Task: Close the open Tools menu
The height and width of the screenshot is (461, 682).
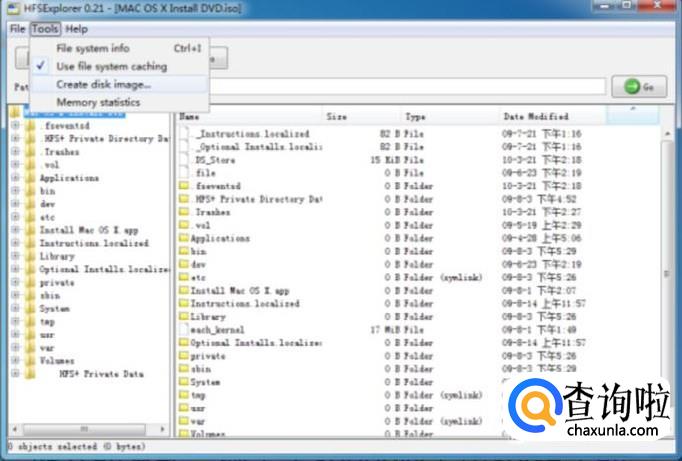Action: point(45,29)
